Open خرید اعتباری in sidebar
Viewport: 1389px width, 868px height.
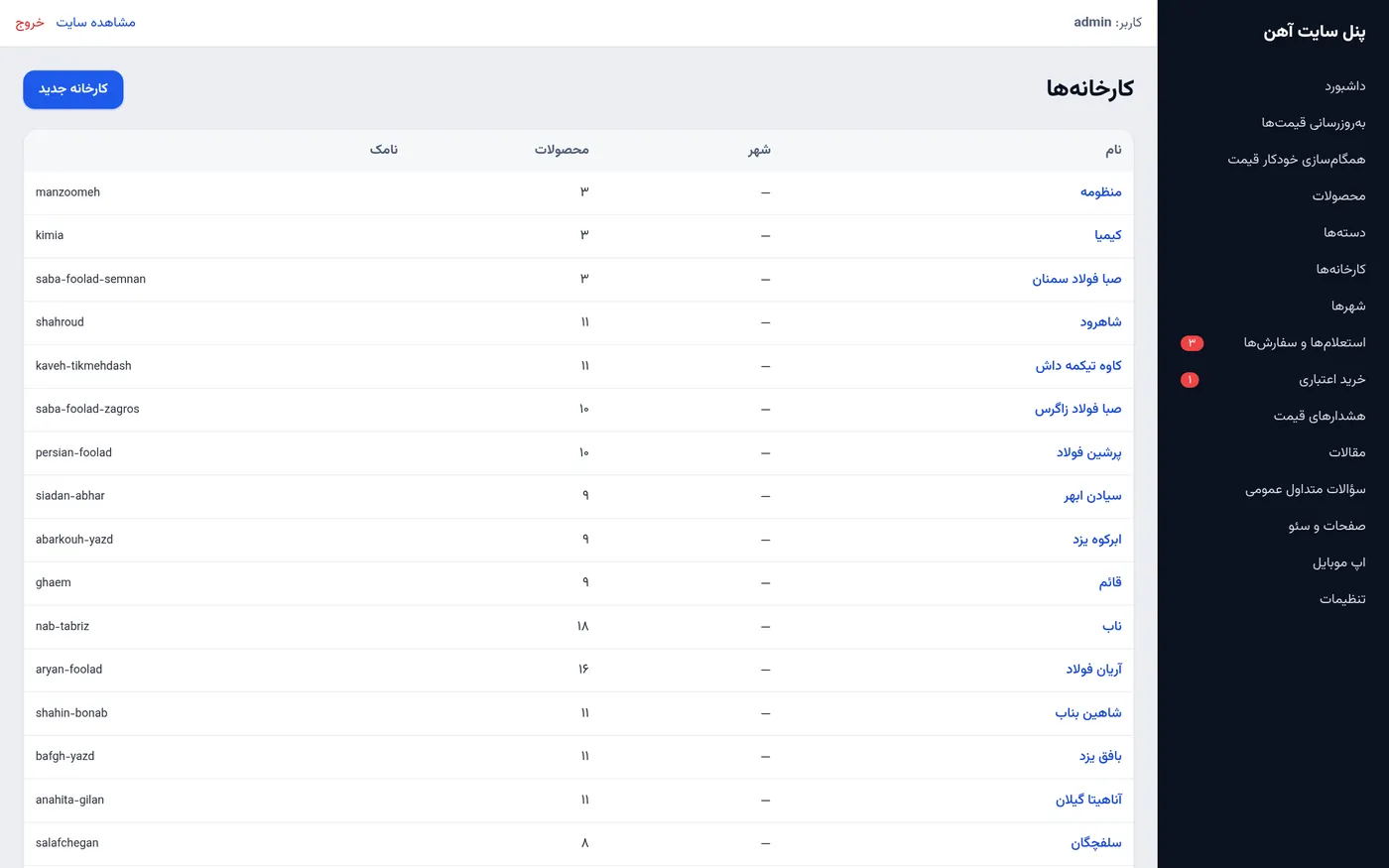[1332, 380]
